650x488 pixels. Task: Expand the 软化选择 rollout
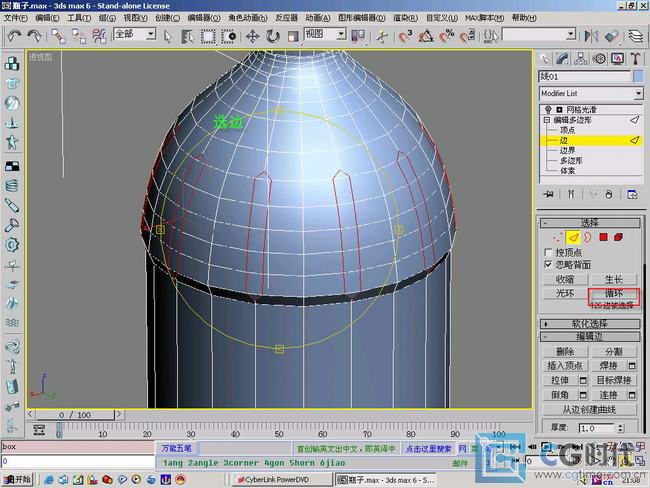click(590, 323)
